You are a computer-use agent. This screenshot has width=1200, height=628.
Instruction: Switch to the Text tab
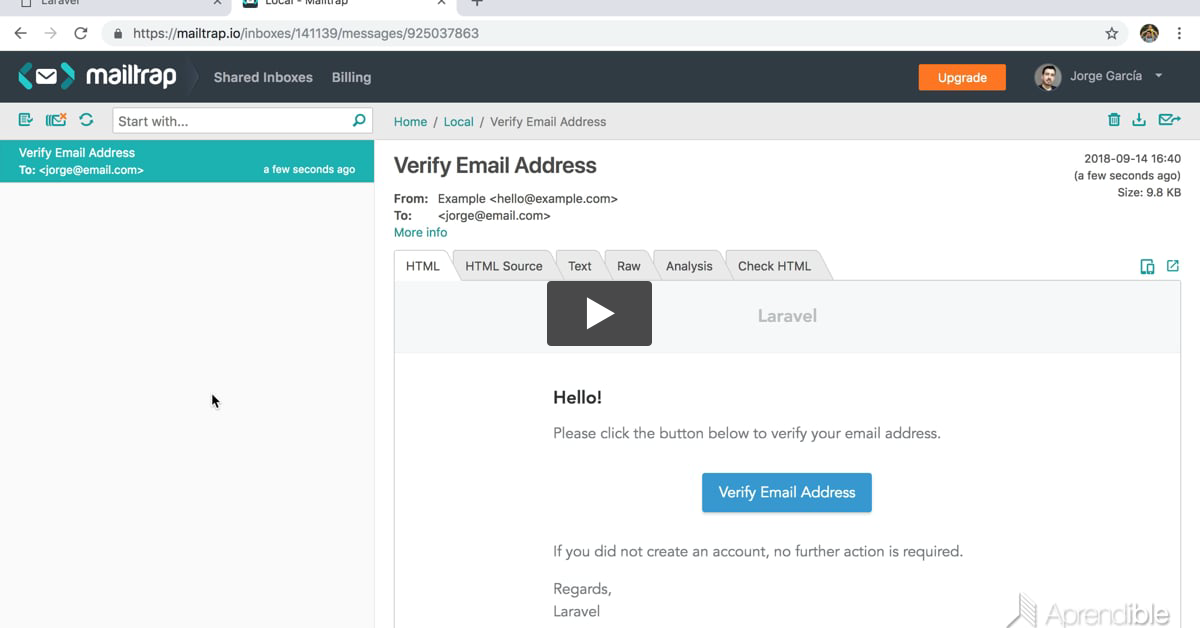point(580,266)
